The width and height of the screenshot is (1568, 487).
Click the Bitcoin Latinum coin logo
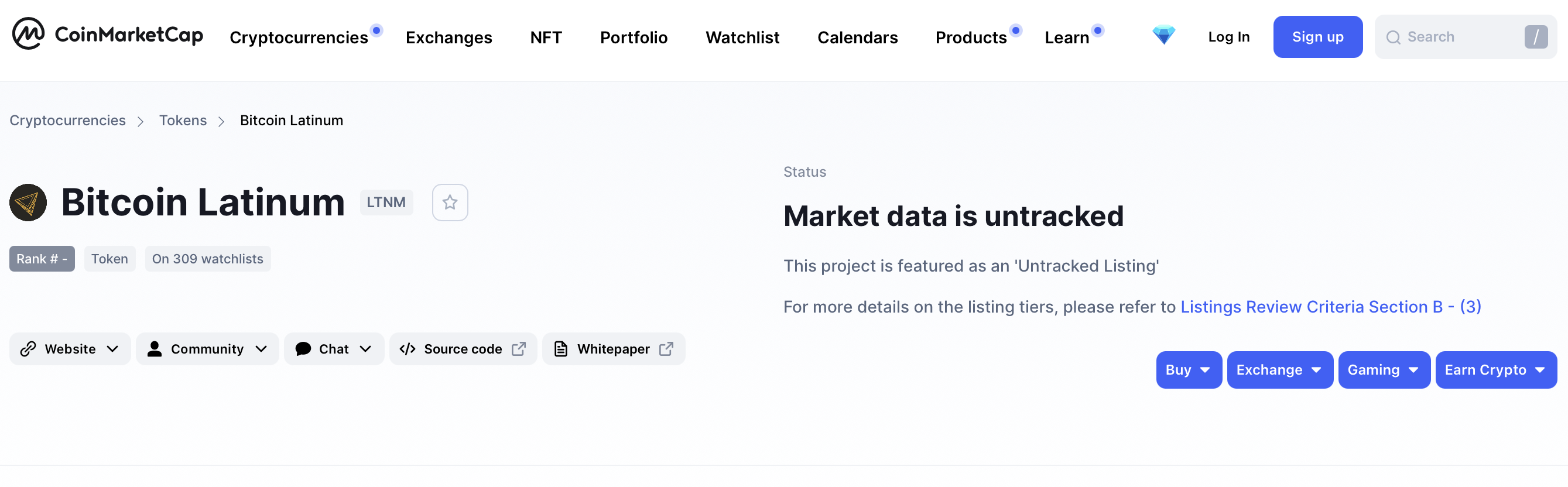click(28, 202)
